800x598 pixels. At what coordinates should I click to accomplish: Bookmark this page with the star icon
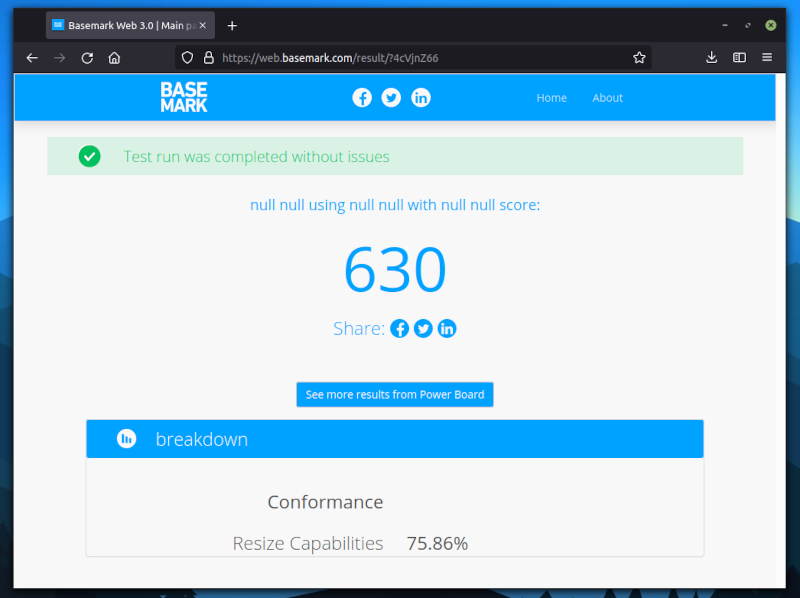[639, 58]
